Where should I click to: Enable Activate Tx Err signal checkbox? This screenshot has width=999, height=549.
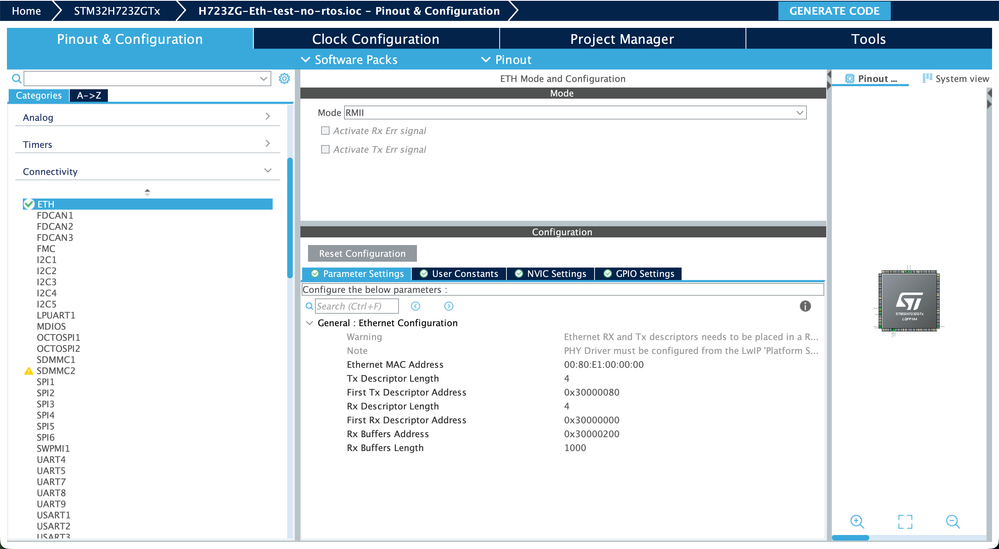326,149
